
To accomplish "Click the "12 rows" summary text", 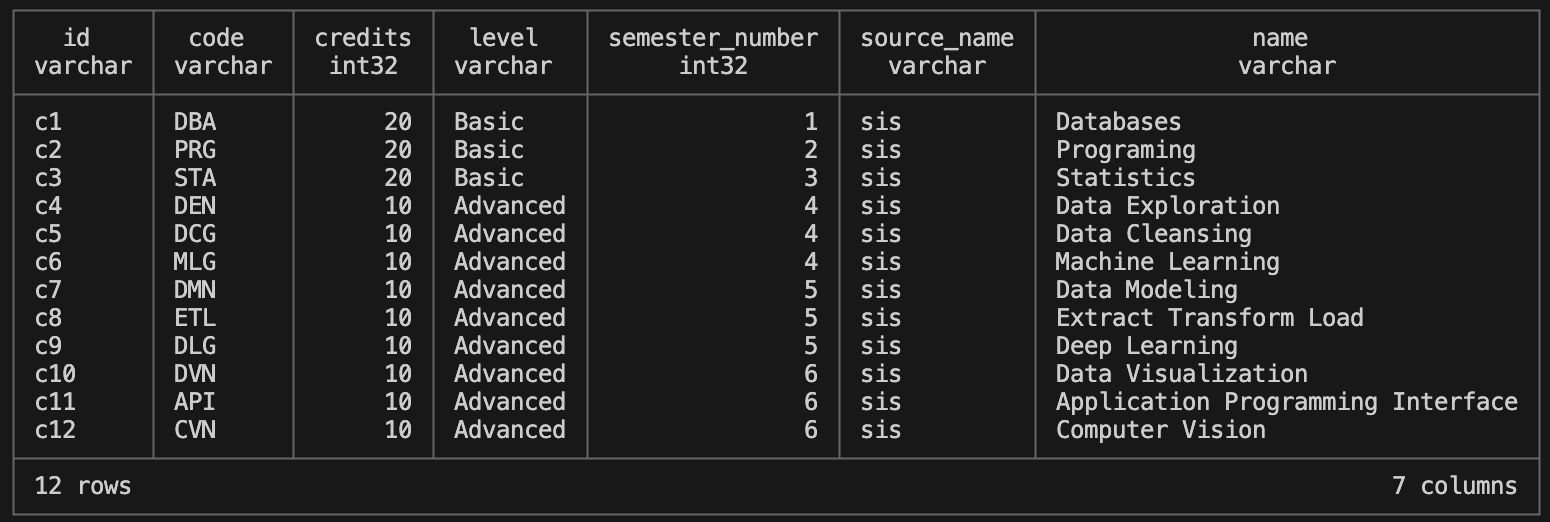I will point(83,486).
